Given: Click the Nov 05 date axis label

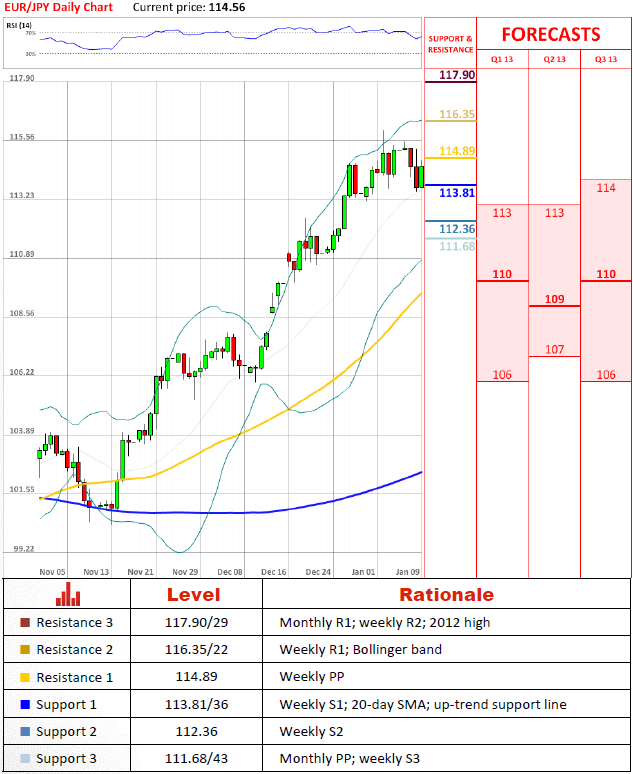Looking at the screenshot, I should pyautogui.click(x=52, y=572).
